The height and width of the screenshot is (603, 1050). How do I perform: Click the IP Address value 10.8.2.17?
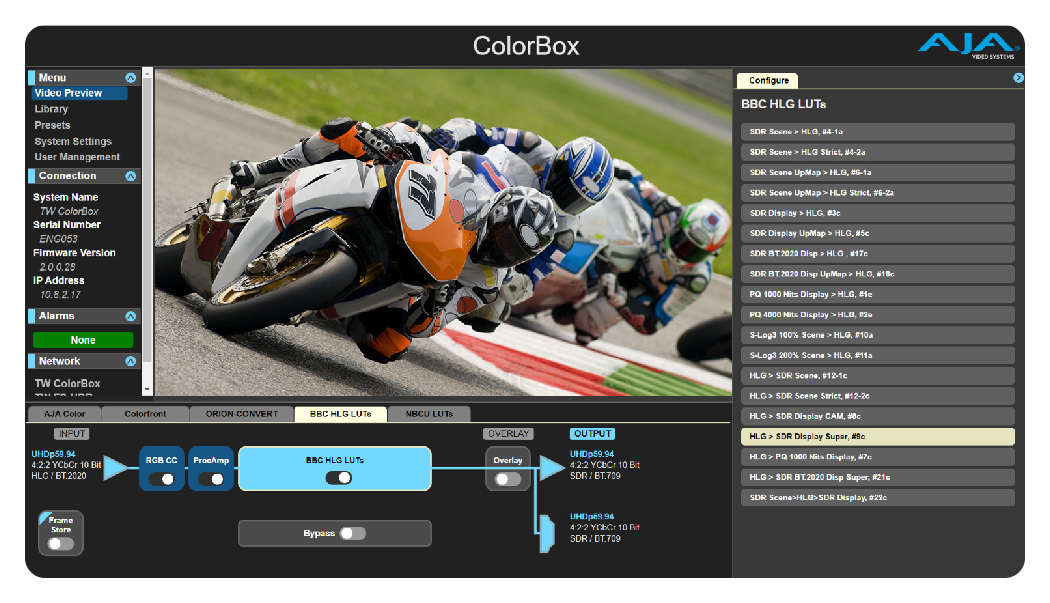[60, 295]
